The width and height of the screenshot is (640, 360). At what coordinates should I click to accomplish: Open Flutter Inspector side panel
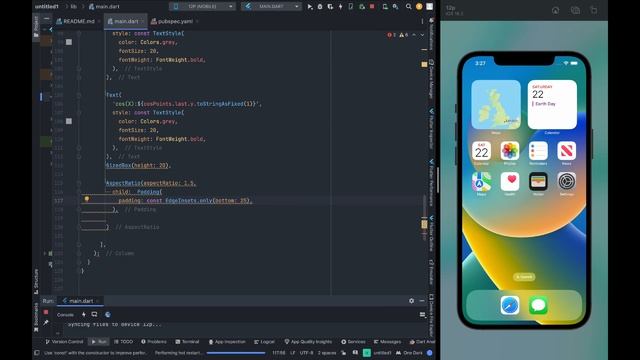click(x=431, y=129)
